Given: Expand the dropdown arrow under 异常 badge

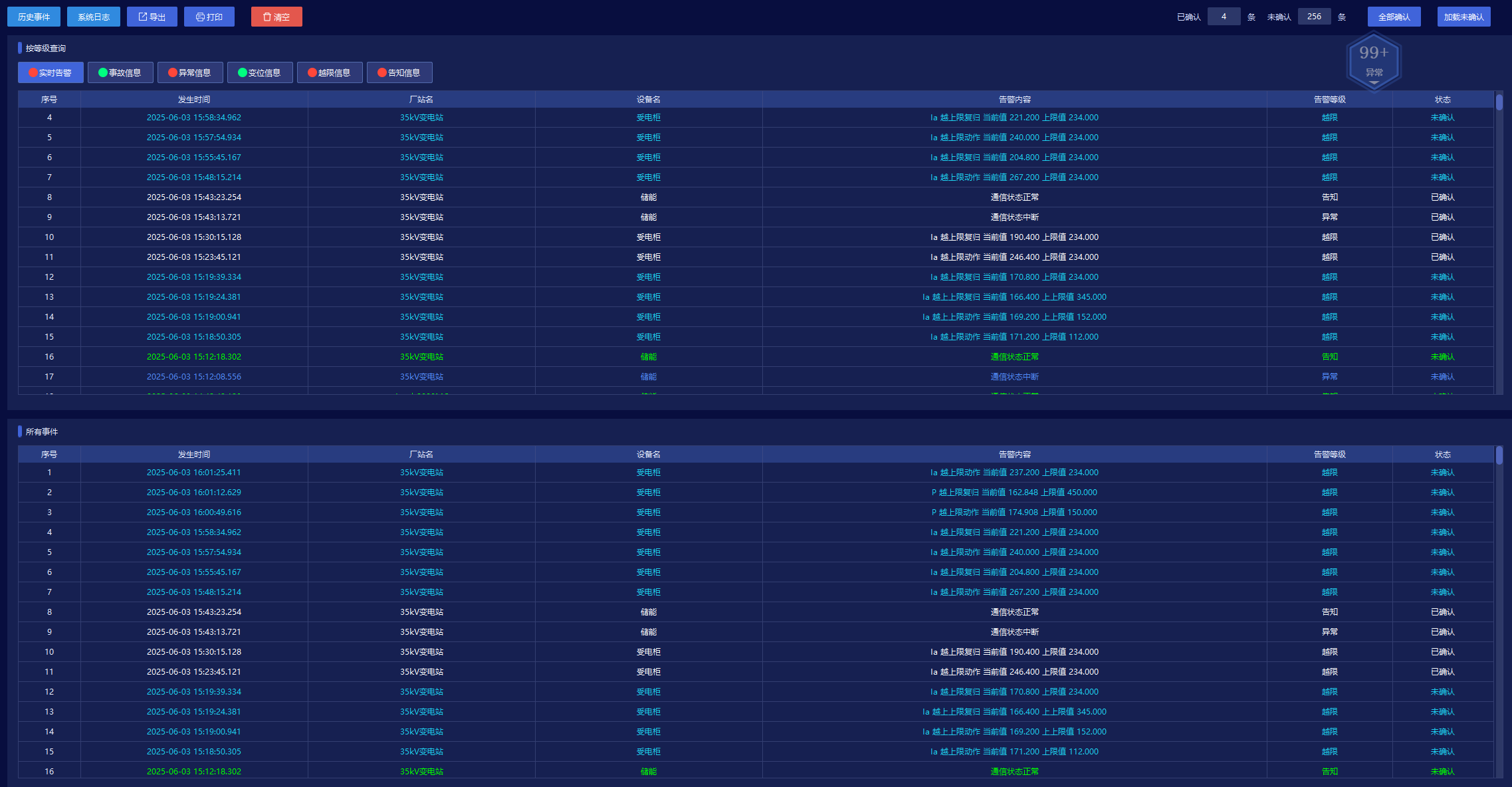Looking at the screenshot, I should [x=1374, y=82].
